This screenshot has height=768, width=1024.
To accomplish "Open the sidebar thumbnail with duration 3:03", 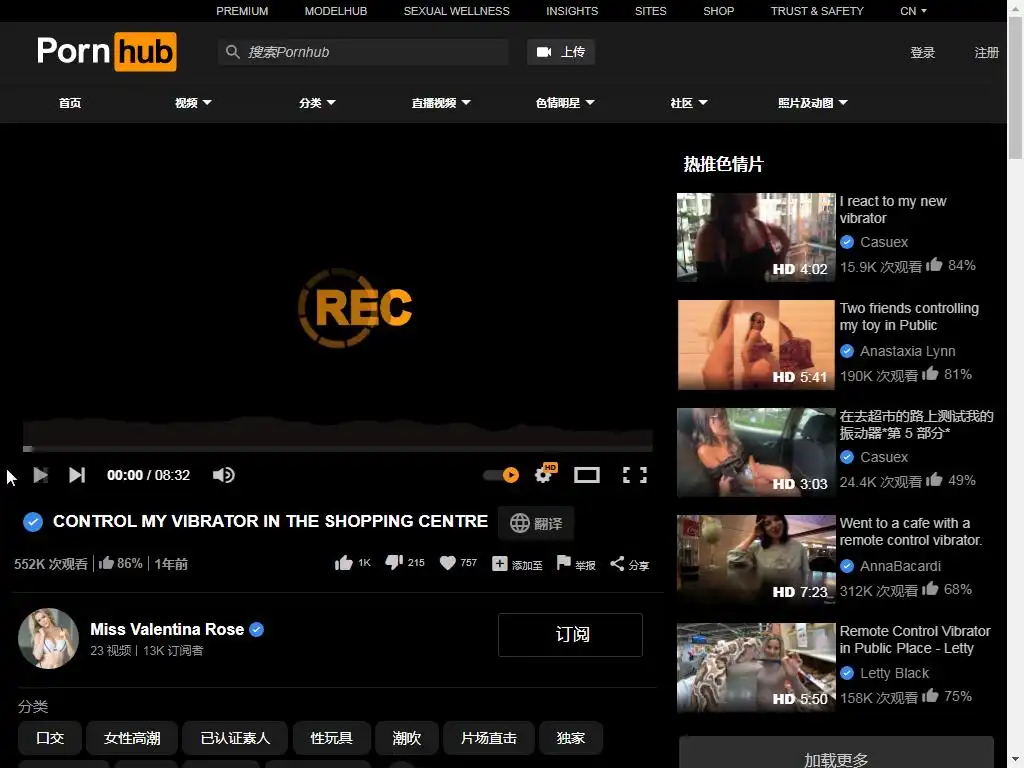I will pyautogui.click(x=756, y=452).
